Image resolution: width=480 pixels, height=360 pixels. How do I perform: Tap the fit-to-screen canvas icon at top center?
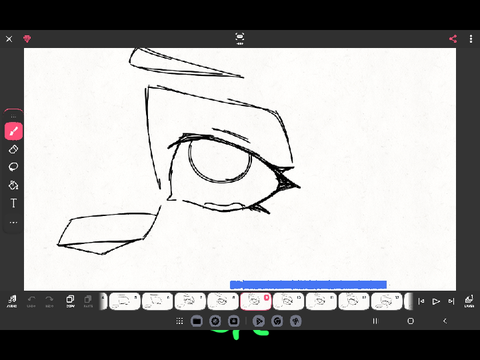tap(240, 38)
